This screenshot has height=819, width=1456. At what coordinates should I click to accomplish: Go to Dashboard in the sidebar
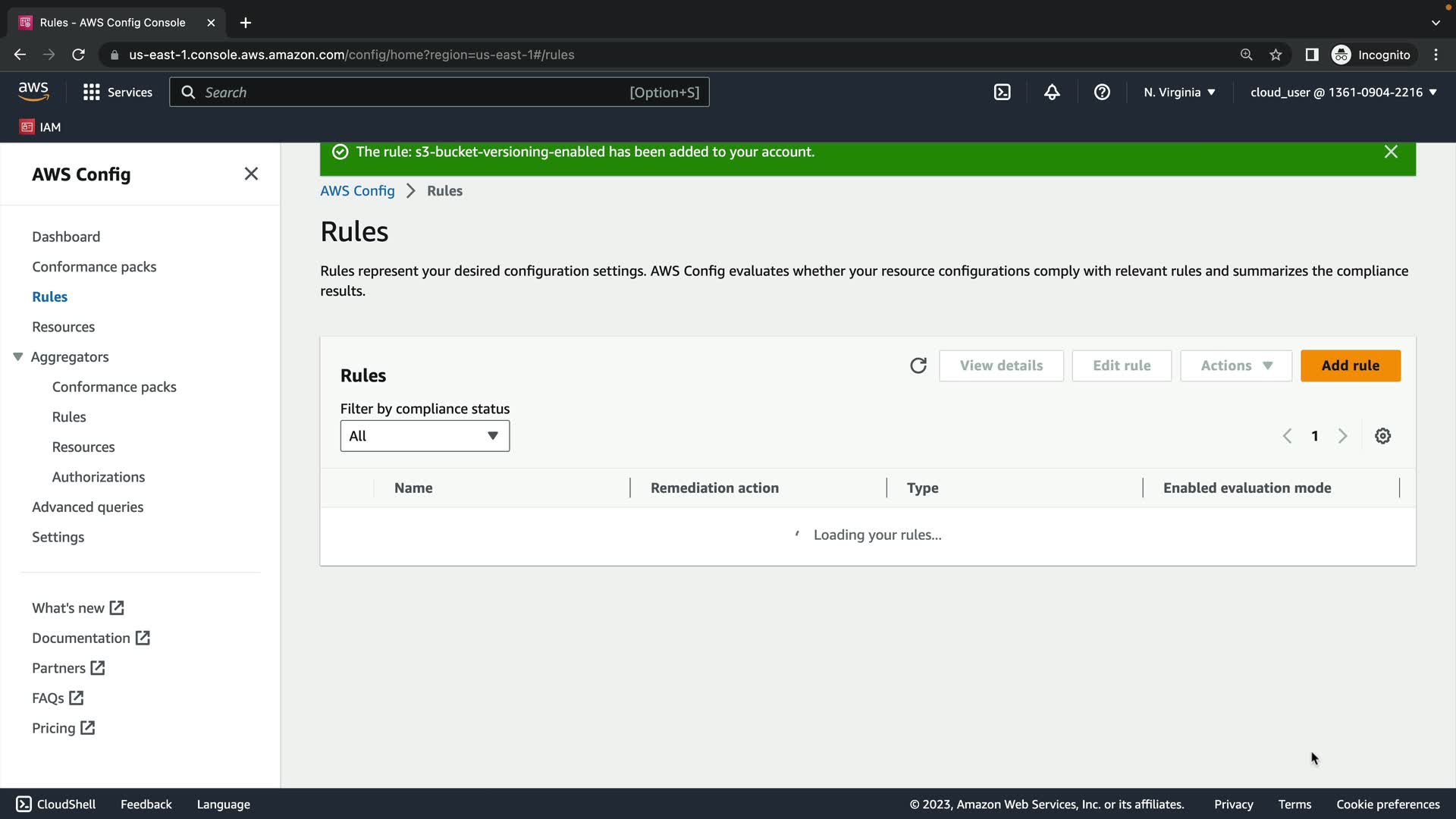click(x=66, y=237)
